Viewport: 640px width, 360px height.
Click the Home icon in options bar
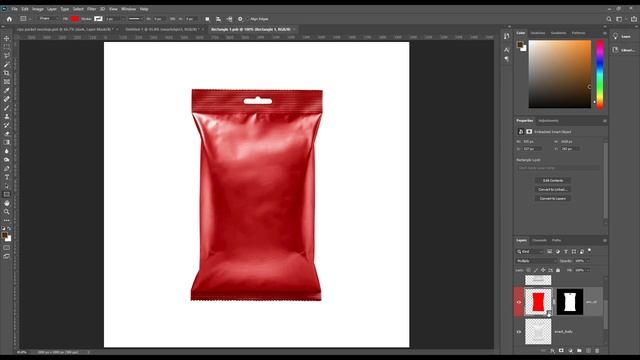[x=9, y=19]
